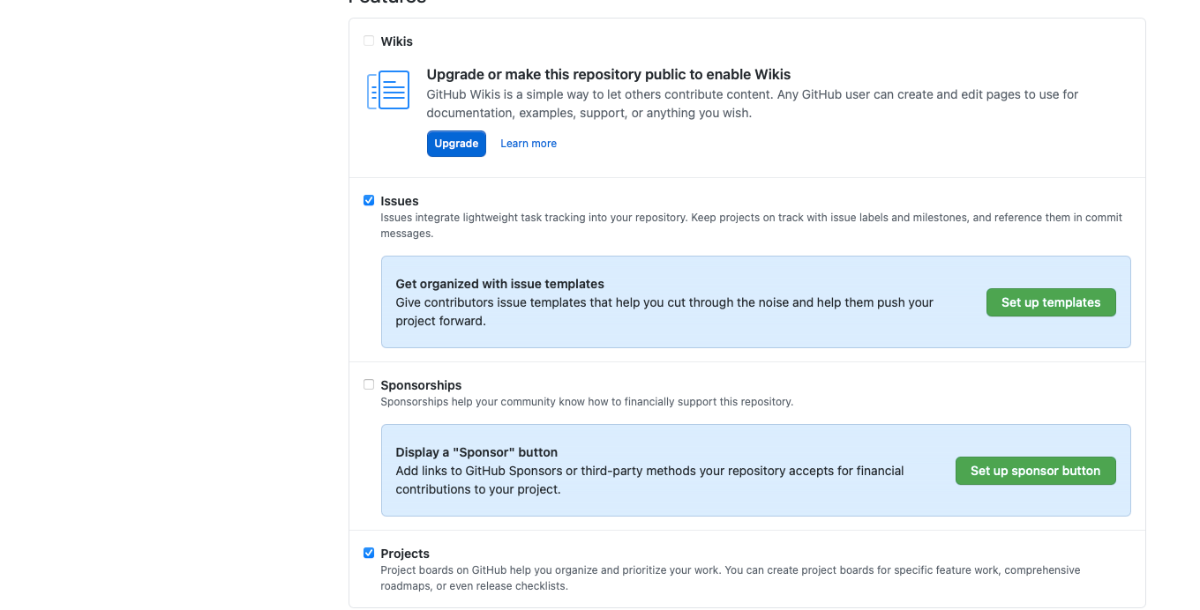Click the blue Upgrade button
Screen dimensions: 1200x610
(456, 143)
